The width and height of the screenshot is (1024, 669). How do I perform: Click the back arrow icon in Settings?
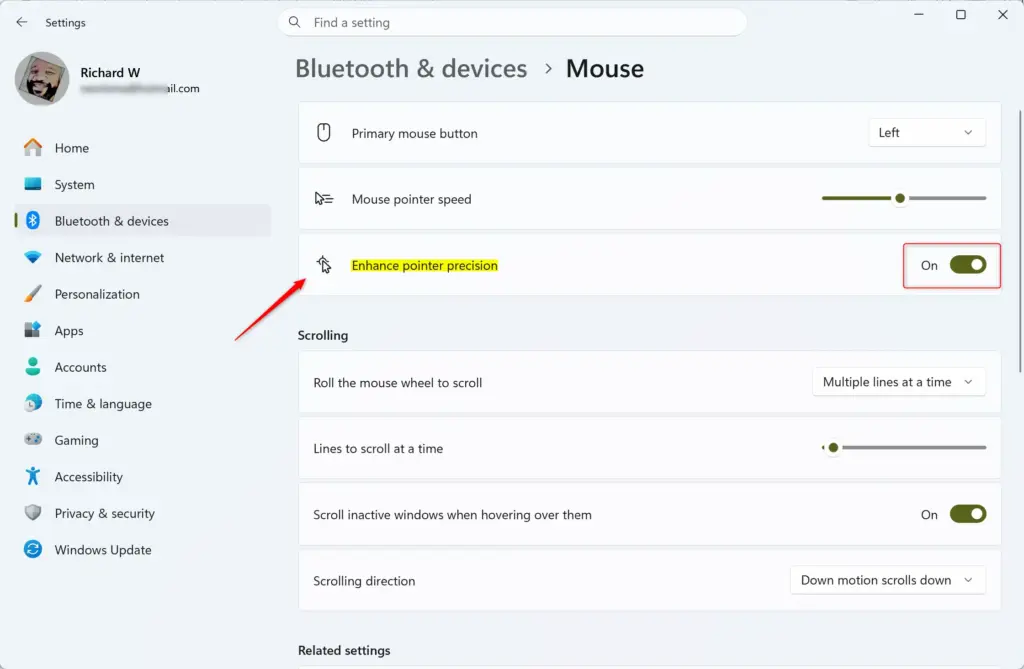tap(22, 22)
